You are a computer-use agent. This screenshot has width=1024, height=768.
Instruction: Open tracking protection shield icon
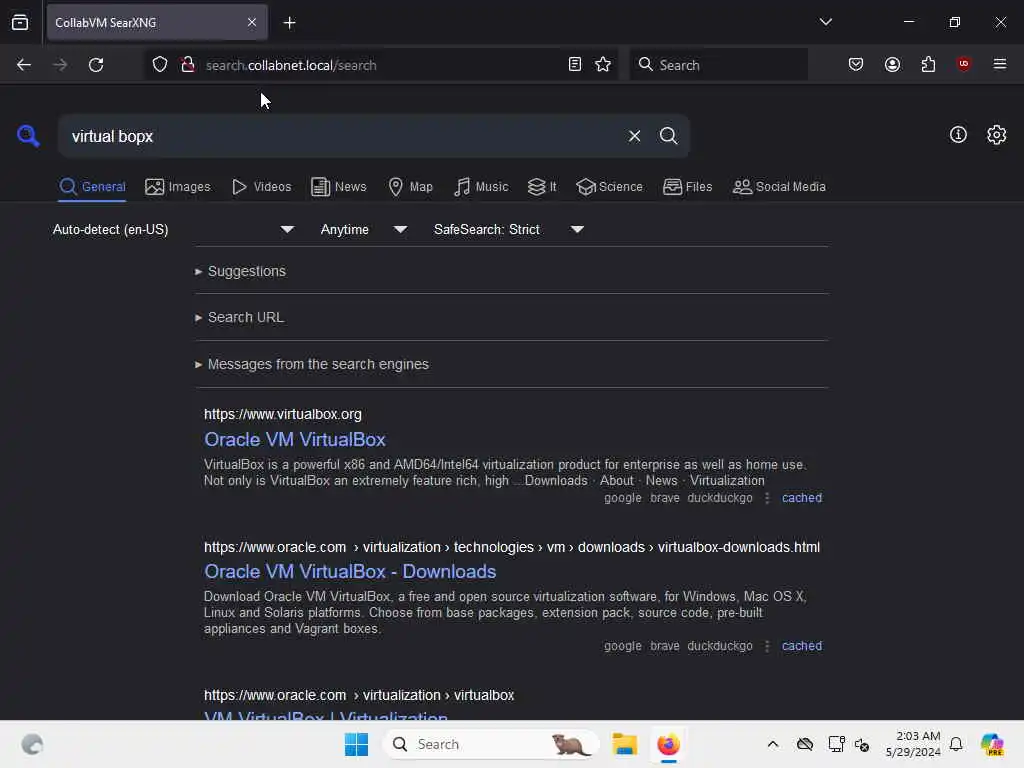click(x=160, y=65)
